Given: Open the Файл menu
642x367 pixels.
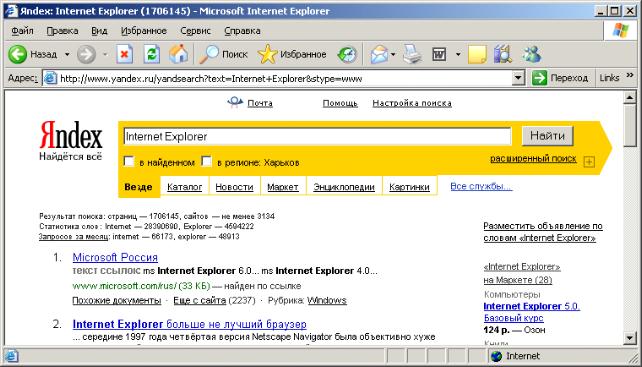Looking at the screenshot, I should [x=22, y=31].
